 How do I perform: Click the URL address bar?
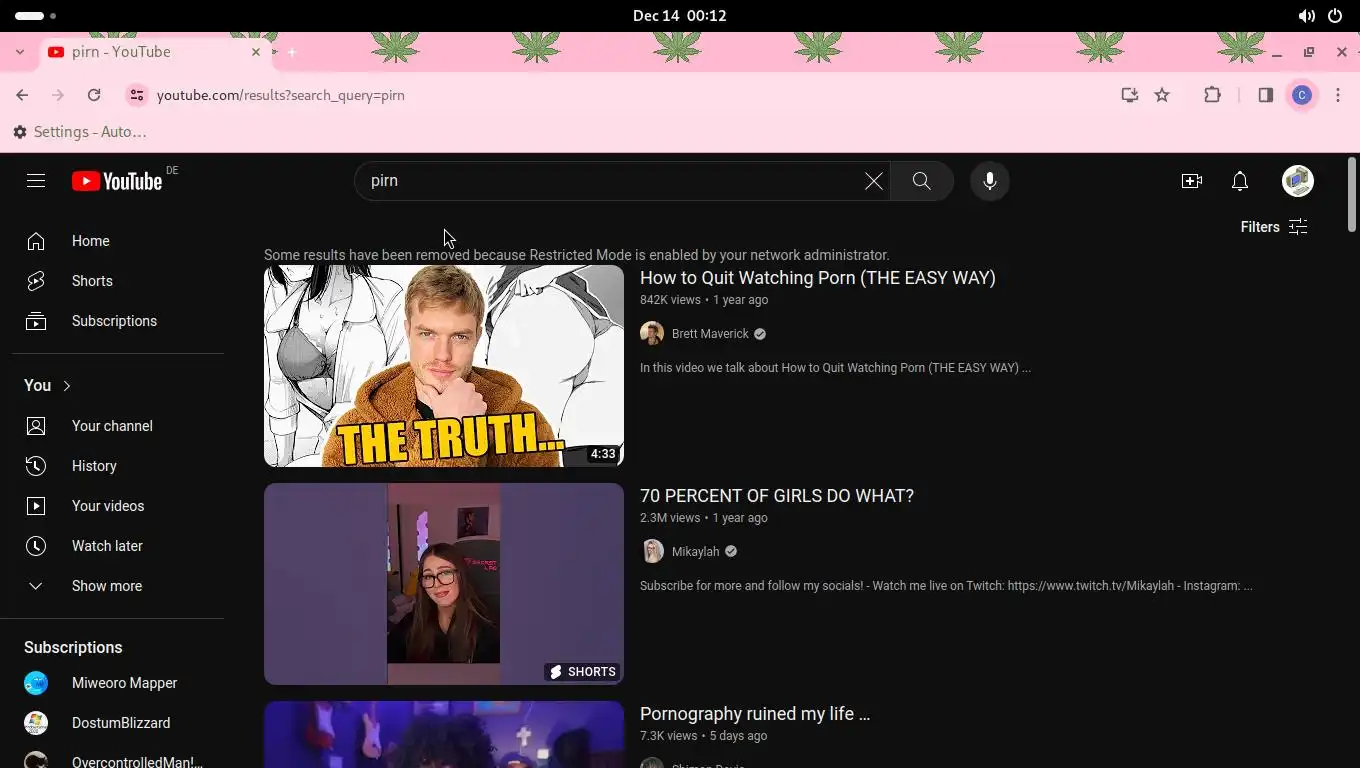[630, 95]
